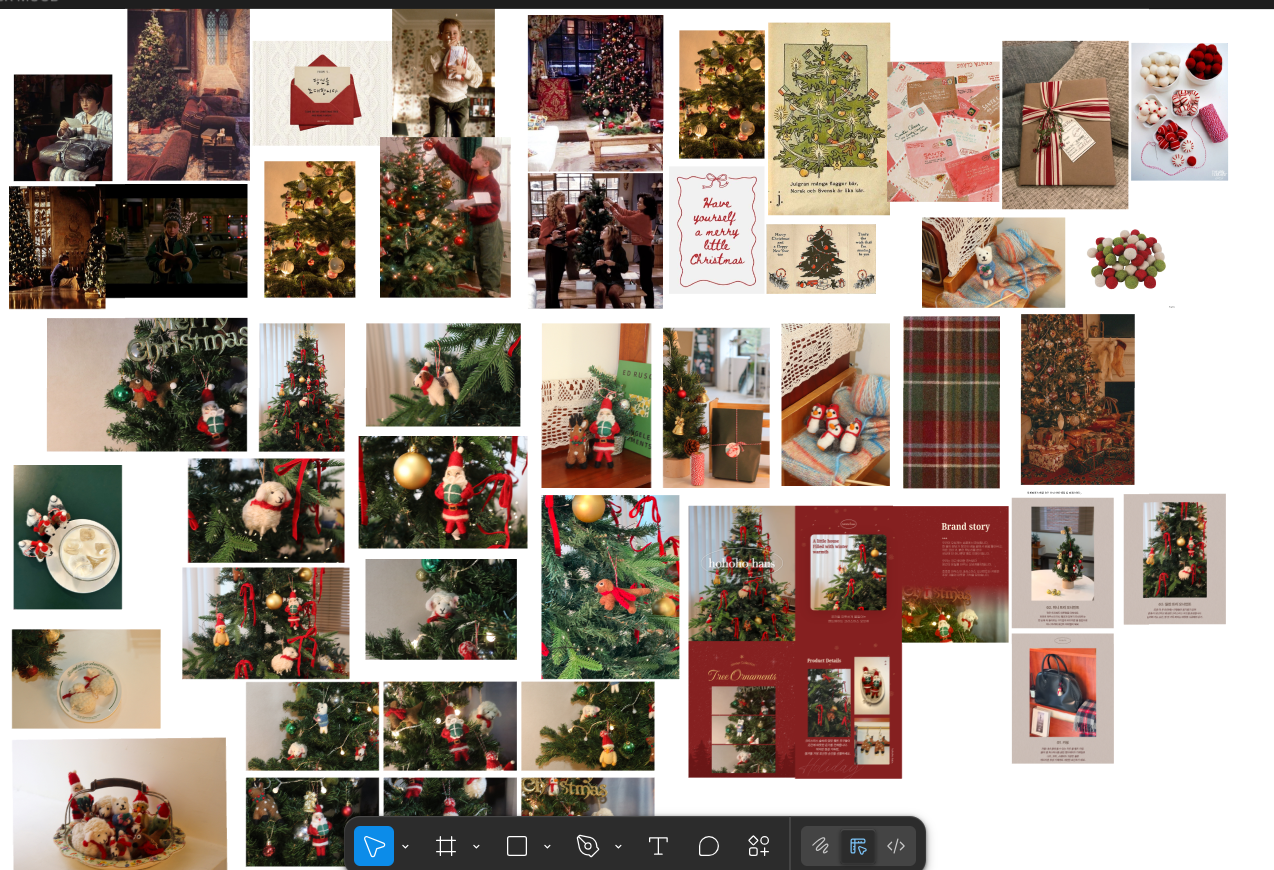Select the Move tool
This screenshot has width=1274, height=870.
click(374, 847)
